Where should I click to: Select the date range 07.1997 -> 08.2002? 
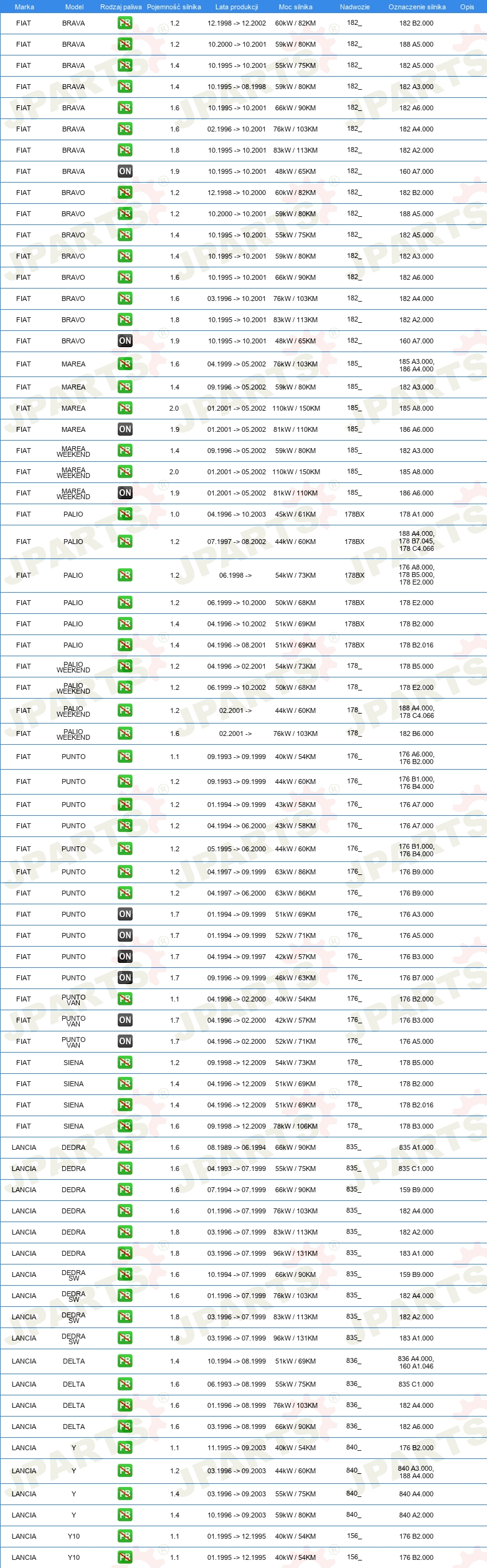(x=237, y=542)
